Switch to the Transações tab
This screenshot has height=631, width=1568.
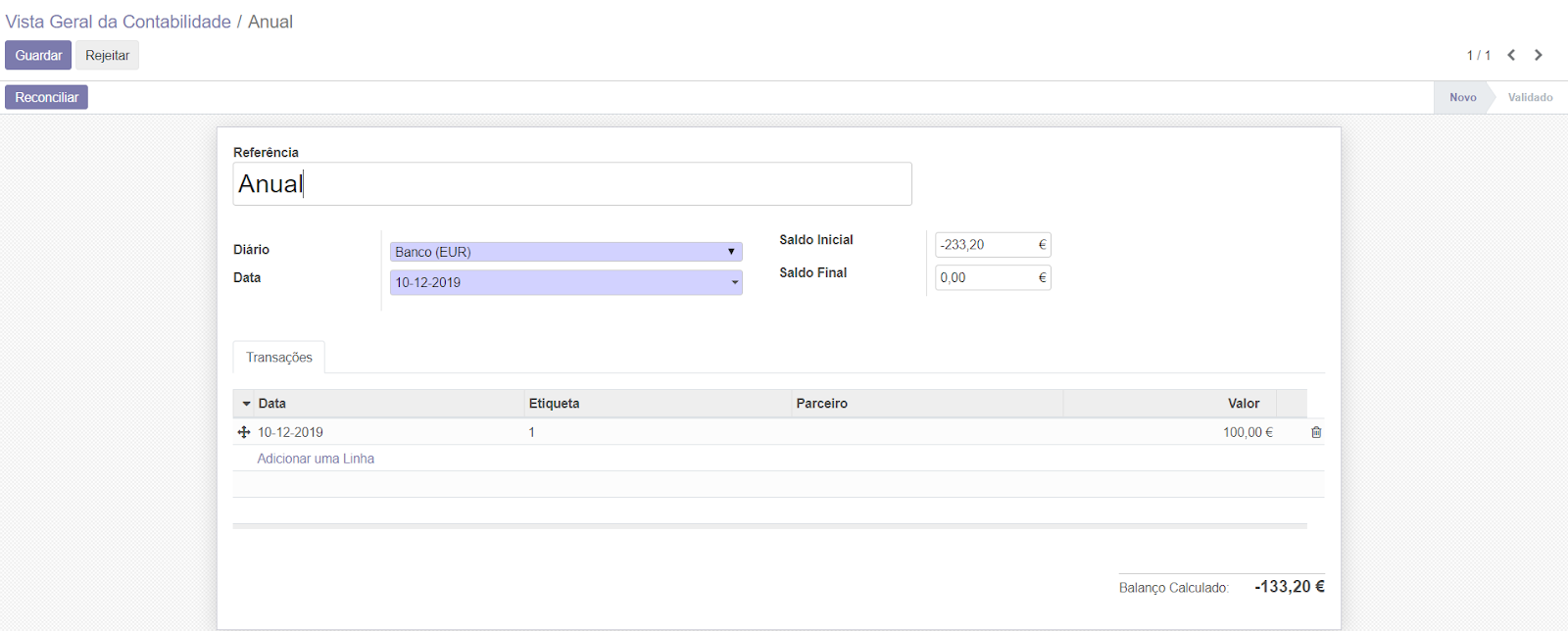[278, 358]
